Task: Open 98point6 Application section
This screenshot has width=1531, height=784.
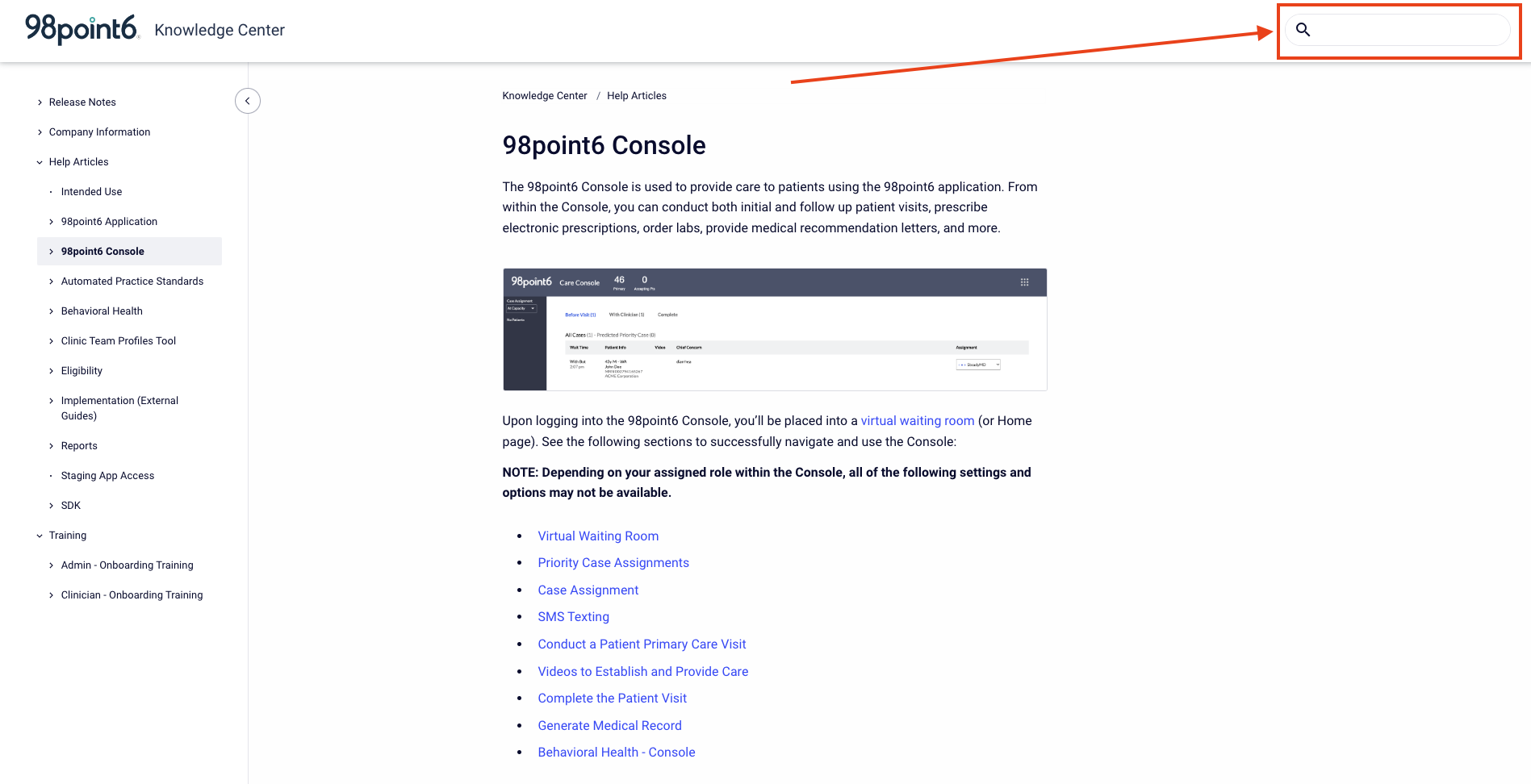Action: pyautogui.click(x=109, y=222)
